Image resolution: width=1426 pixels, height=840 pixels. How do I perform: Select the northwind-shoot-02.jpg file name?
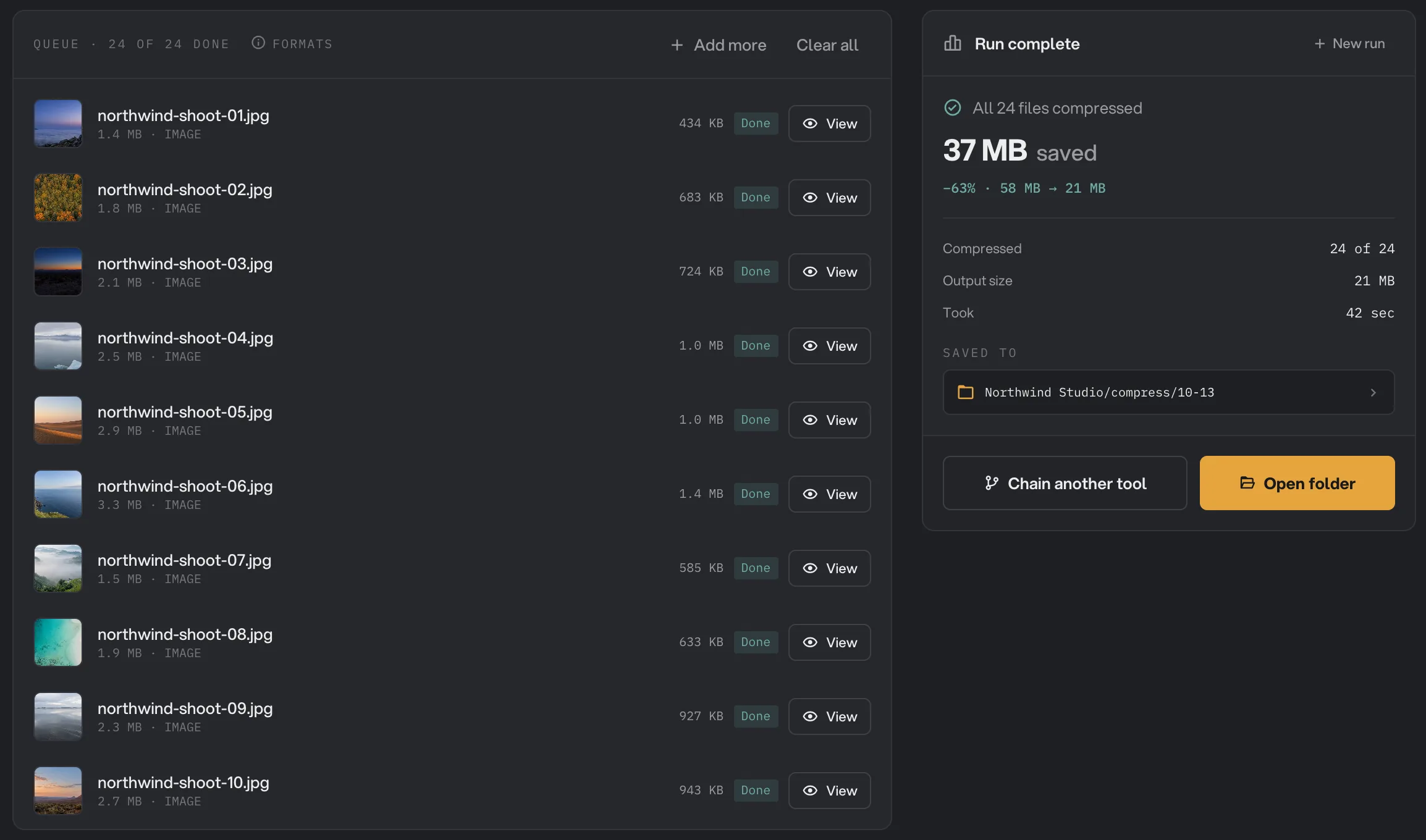coord(185,190)
